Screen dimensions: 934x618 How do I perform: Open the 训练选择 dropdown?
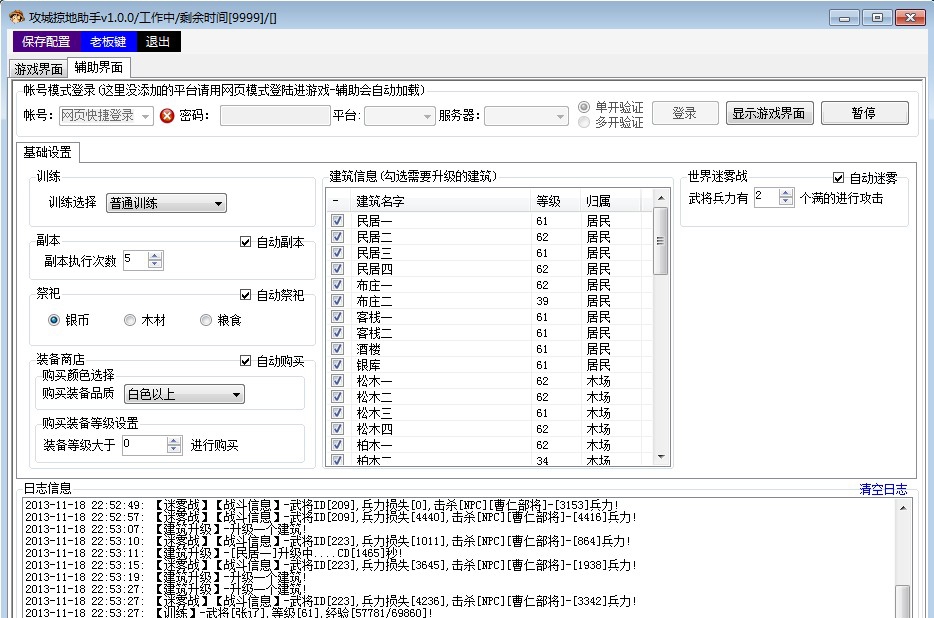(166, 204)
